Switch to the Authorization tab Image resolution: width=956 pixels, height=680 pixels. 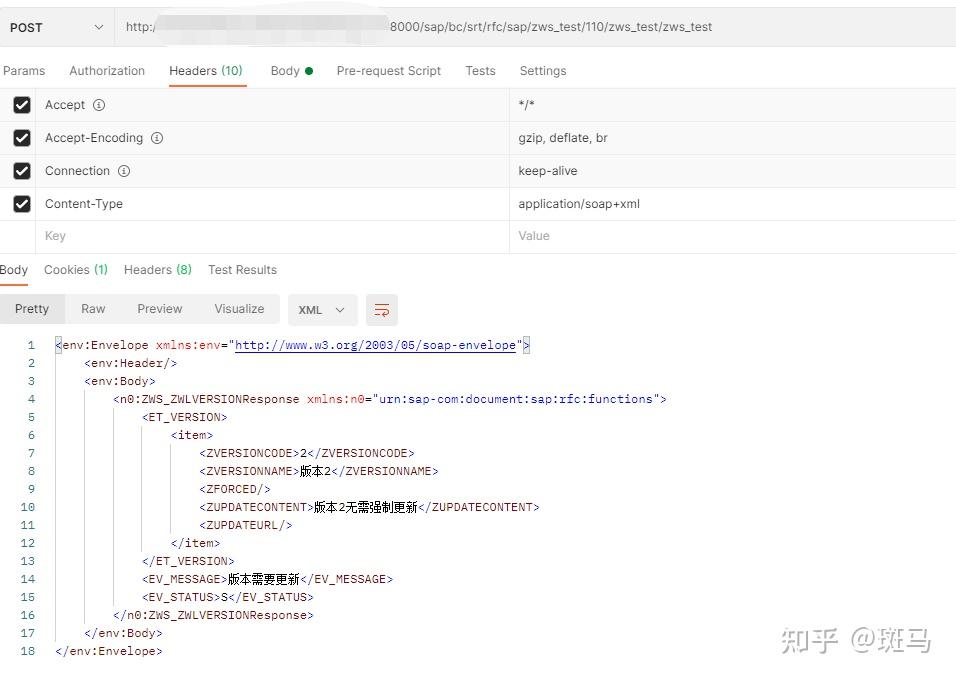[x=107, y=70]
